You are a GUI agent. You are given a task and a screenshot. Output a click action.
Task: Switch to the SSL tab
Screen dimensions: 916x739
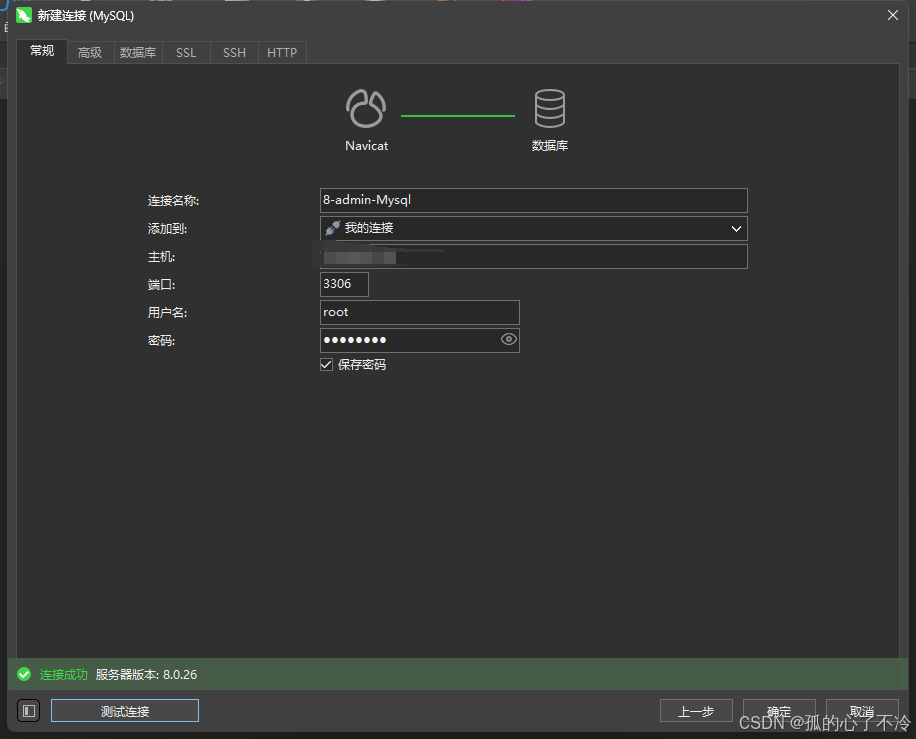pos(186,53)
